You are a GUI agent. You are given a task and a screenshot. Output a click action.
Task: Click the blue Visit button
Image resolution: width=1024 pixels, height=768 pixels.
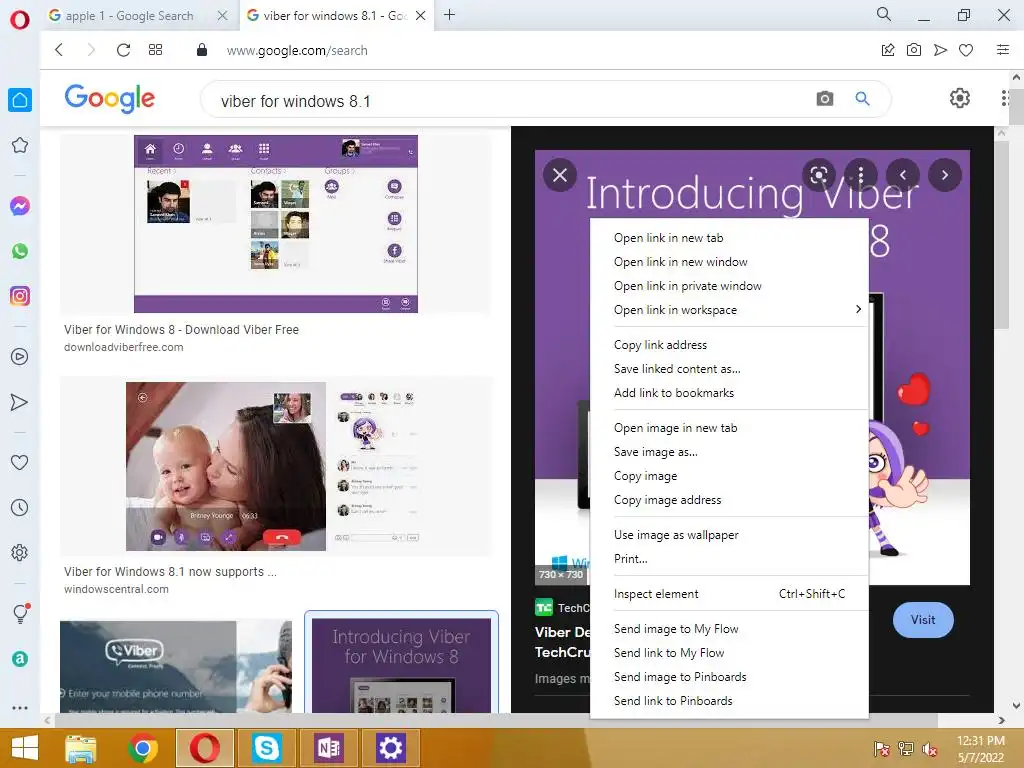[923, 620]
